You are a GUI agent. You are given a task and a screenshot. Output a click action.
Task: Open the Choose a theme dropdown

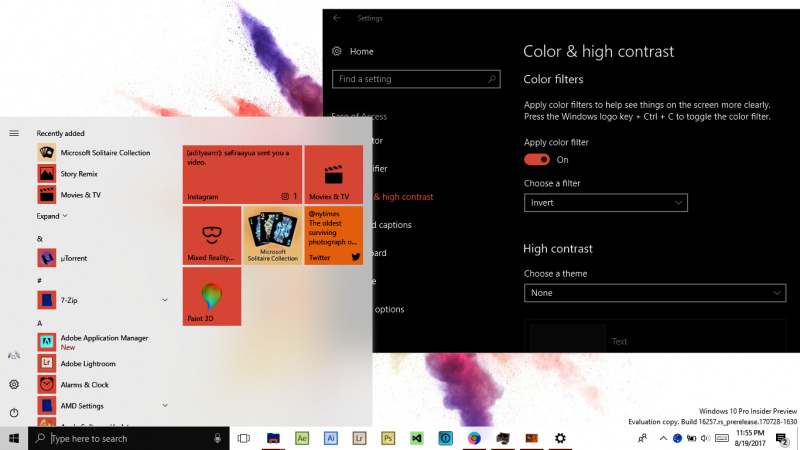[655, 293]
